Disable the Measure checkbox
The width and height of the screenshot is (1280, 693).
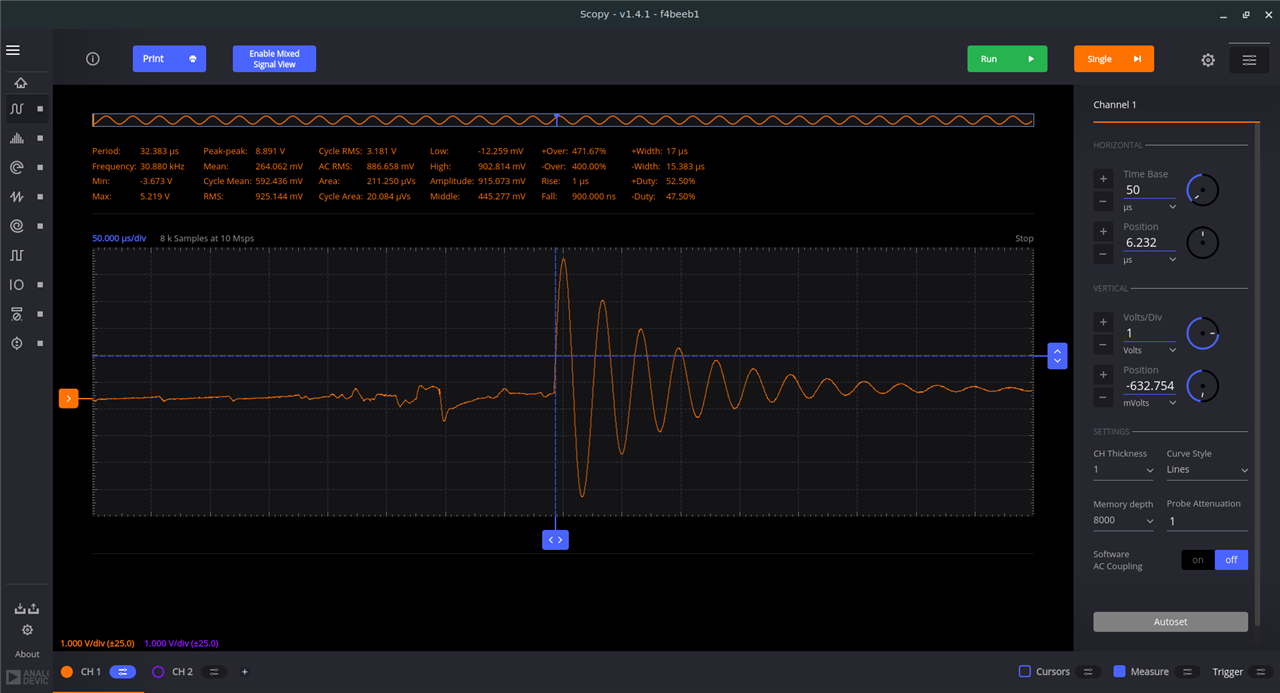(x=1120, y=672)
